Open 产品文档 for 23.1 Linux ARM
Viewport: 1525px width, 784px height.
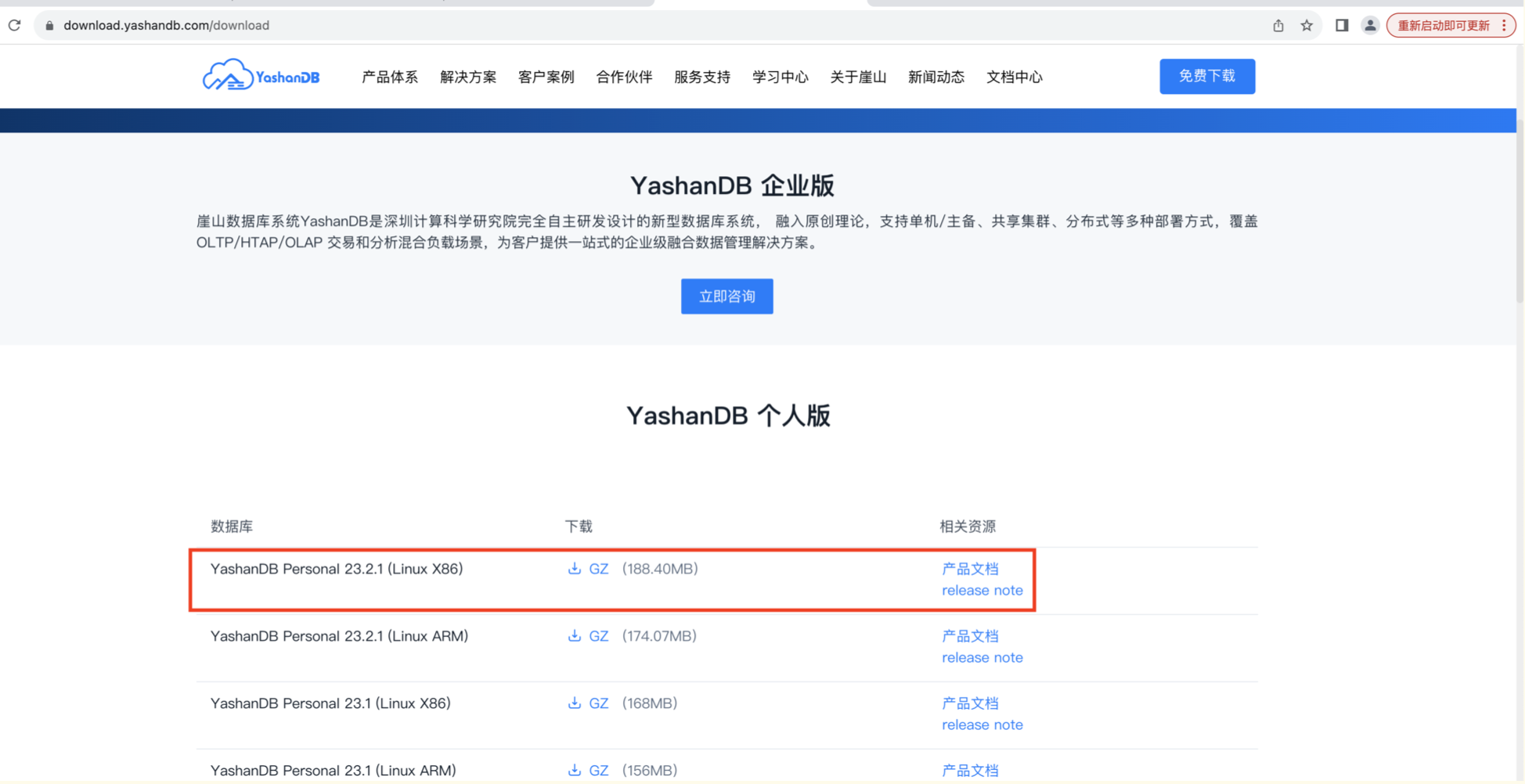(971, 771)
